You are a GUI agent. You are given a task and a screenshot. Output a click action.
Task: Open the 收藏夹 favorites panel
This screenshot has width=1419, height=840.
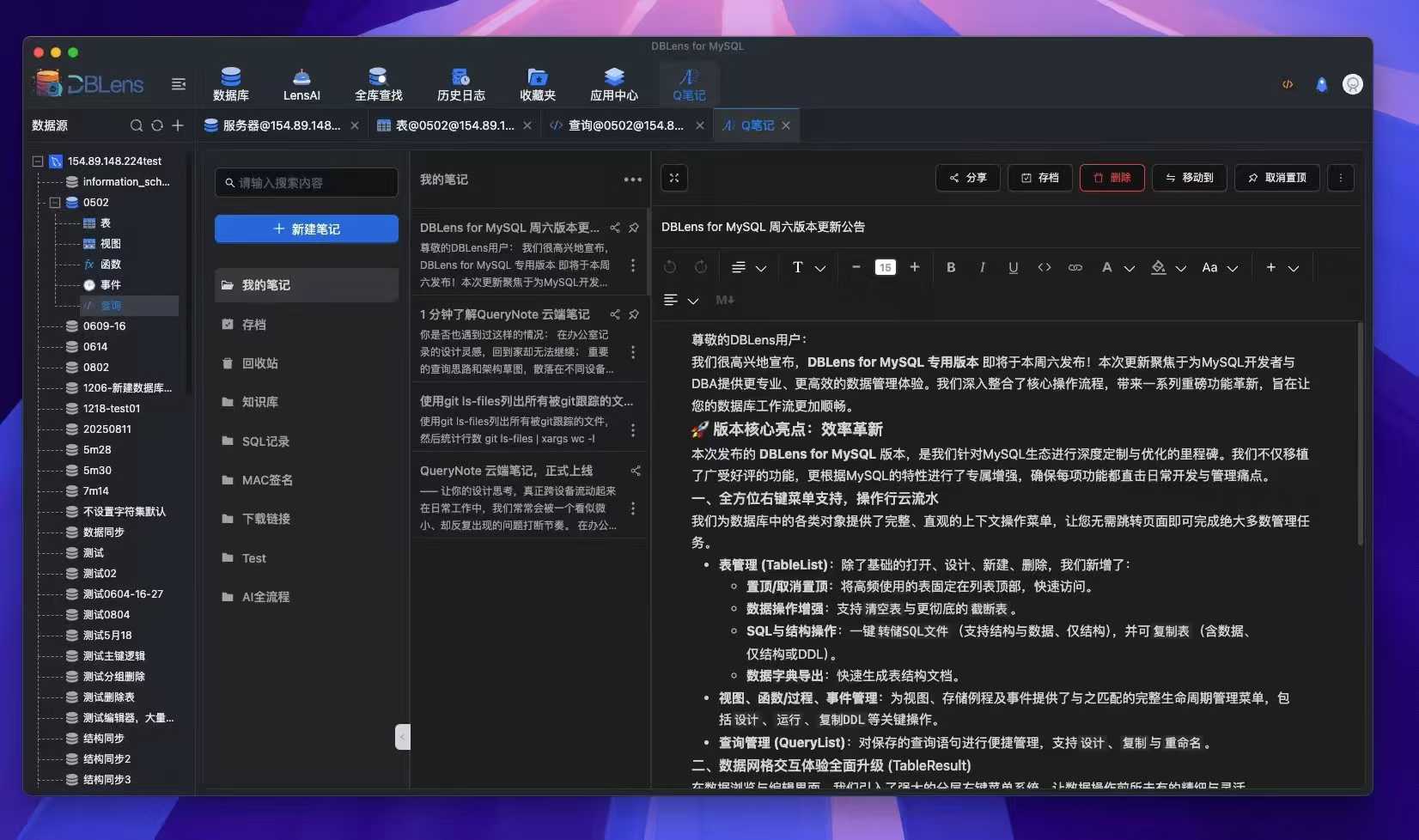(x=538, y=83)
